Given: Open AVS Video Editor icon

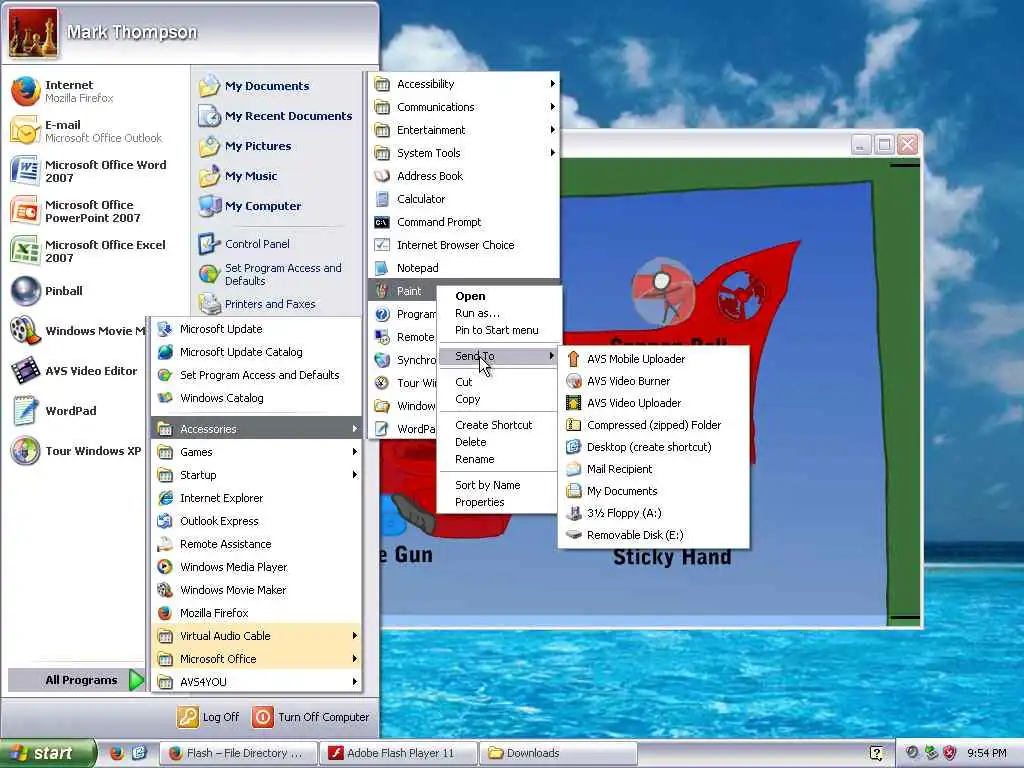Looking at the screenshot, I should [x=26, y=371].
